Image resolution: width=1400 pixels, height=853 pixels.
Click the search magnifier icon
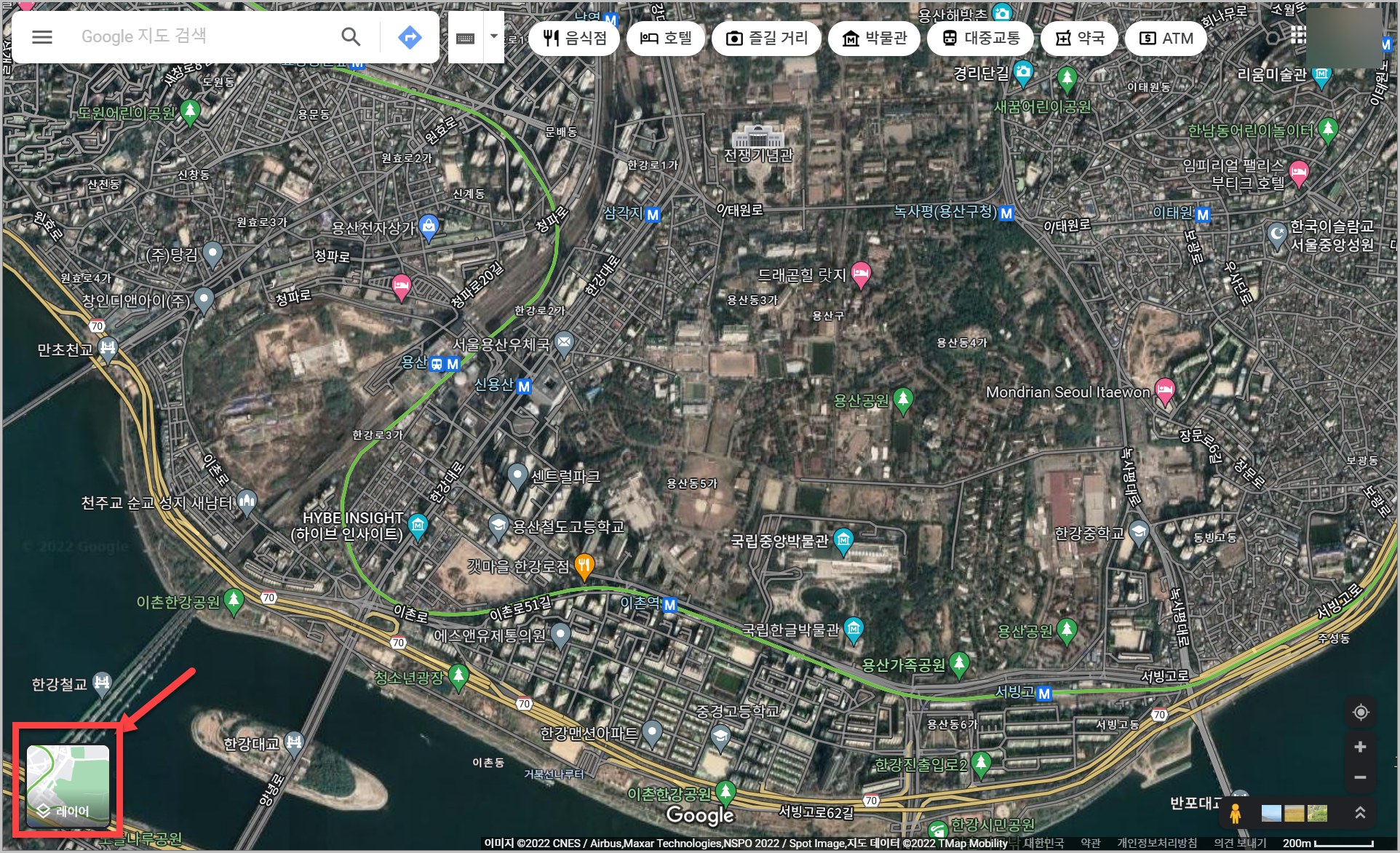click(x=351, y=36)
